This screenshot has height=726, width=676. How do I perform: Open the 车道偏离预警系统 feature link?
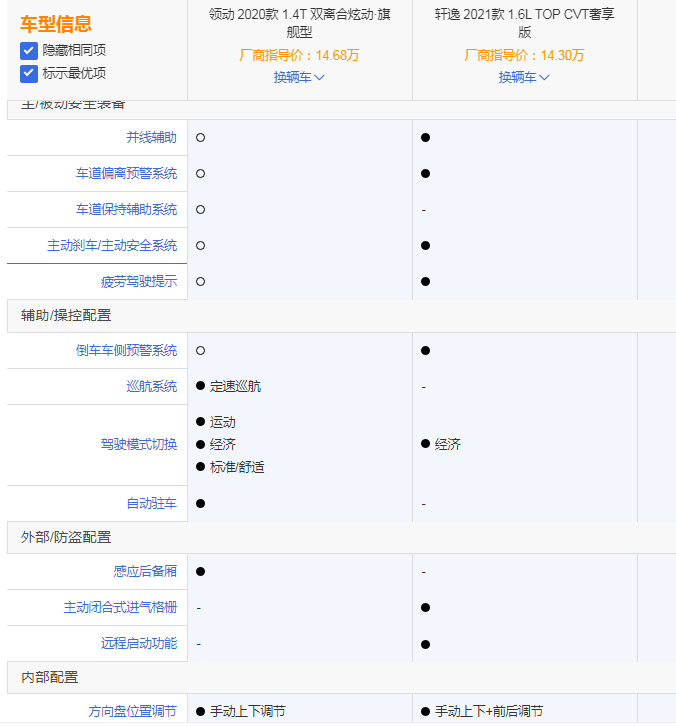(x=127, y=173)
